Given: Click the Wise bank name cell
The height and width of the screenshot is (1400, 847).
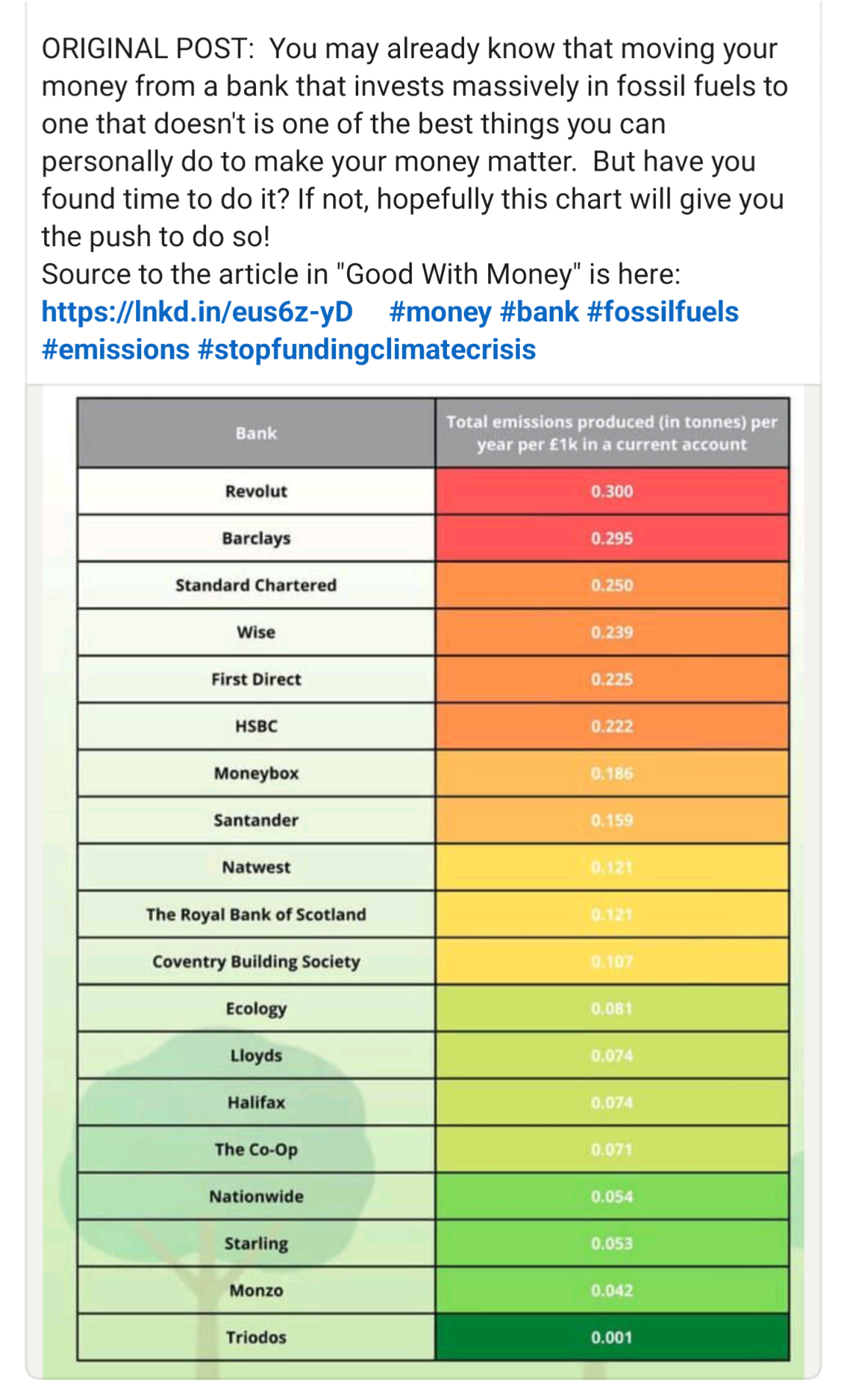Looking at the screenshot, I should (x=256, y=632).
